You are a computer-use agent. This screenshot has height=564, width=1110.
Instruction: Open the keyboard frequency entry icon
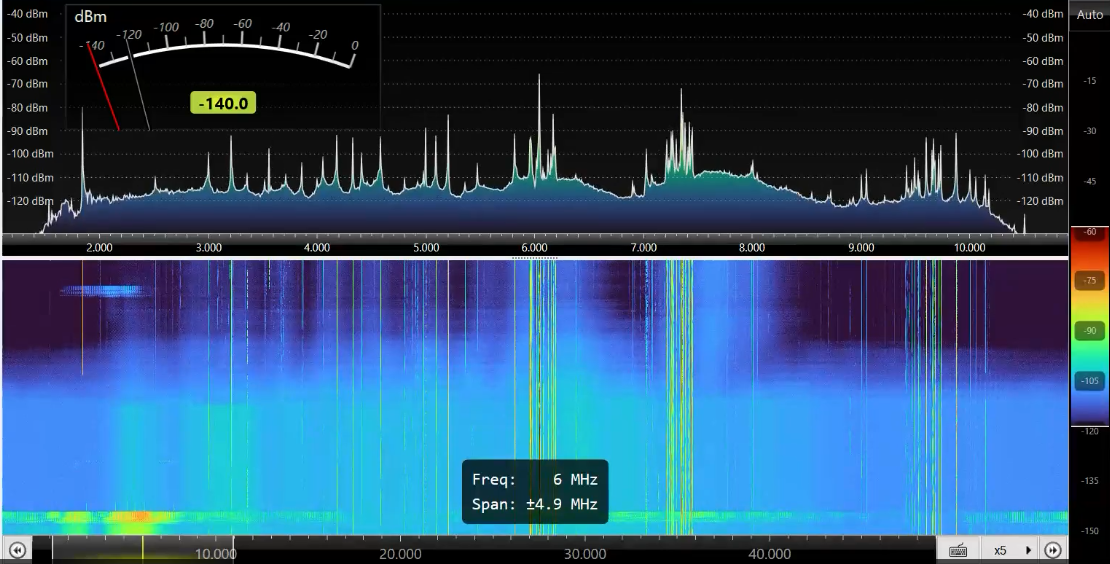pyautogui.click(x=957, y=550)
